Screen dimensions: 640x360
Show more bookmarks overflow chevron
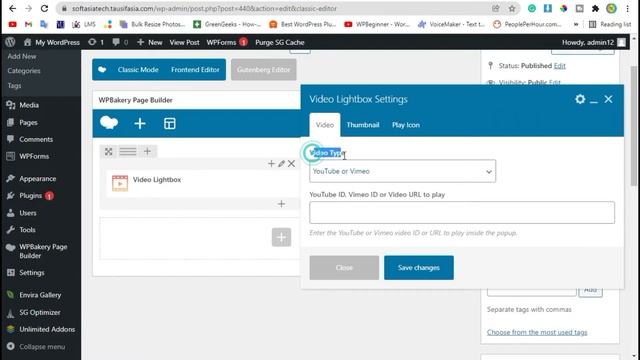[x=576, y=24]
